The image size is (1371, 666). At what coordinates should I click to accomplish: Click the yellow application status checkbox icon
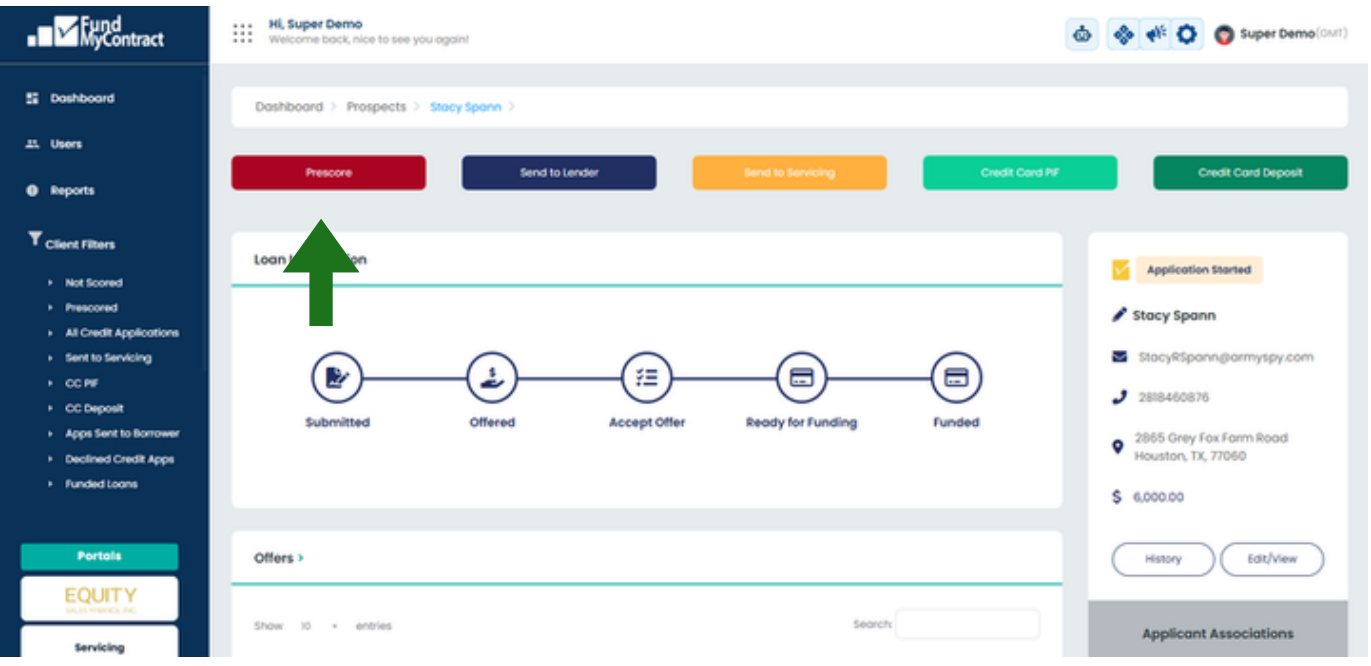tap(1121, 270)
